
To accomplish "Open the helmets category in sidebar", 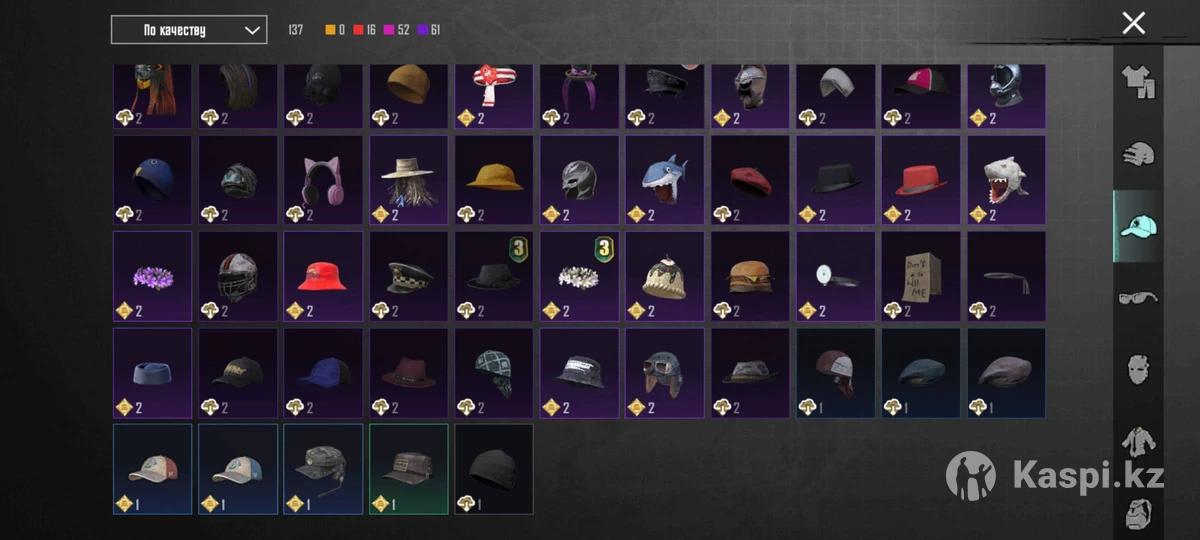I will [x=1138, y=153].
